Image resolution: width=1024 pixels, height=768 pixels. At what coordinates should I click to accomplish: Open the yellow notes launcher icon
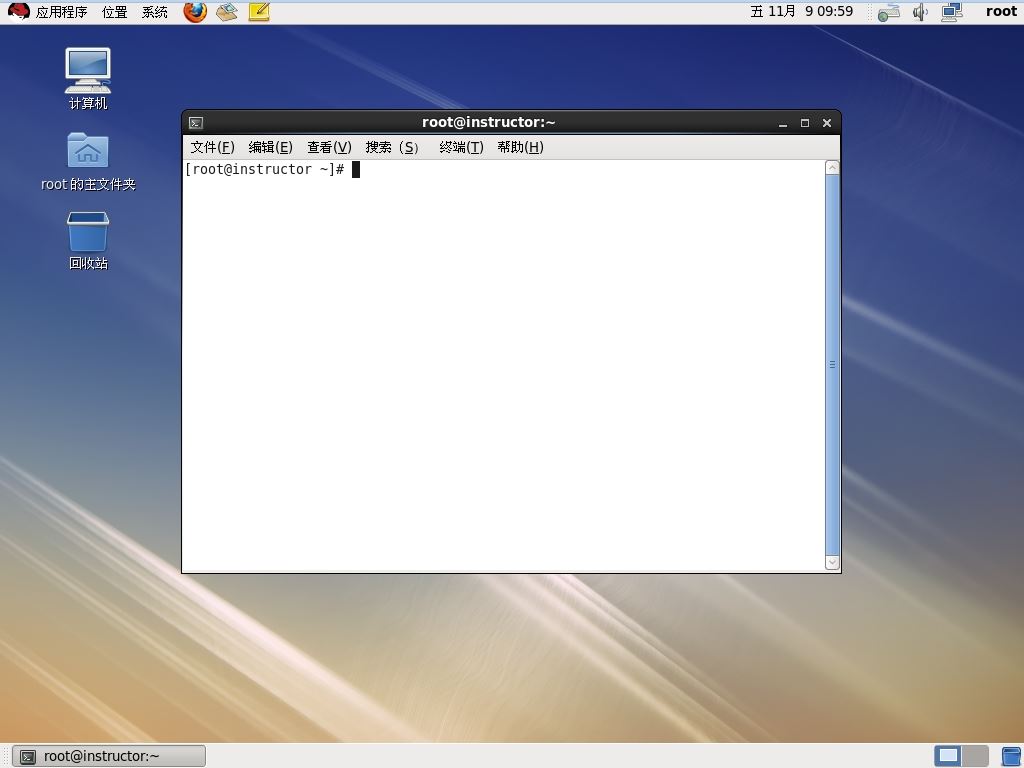pos(259,12)
